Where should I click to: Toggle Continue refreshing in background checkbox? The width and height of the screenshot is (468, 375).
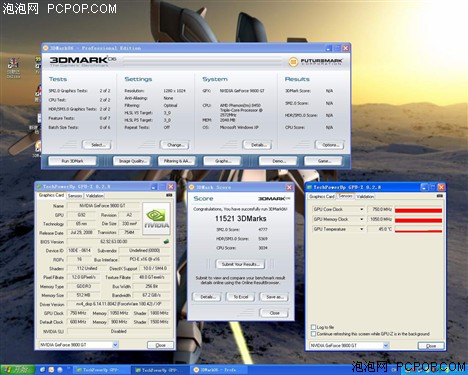pyautogui.click(x=313, y=334)
